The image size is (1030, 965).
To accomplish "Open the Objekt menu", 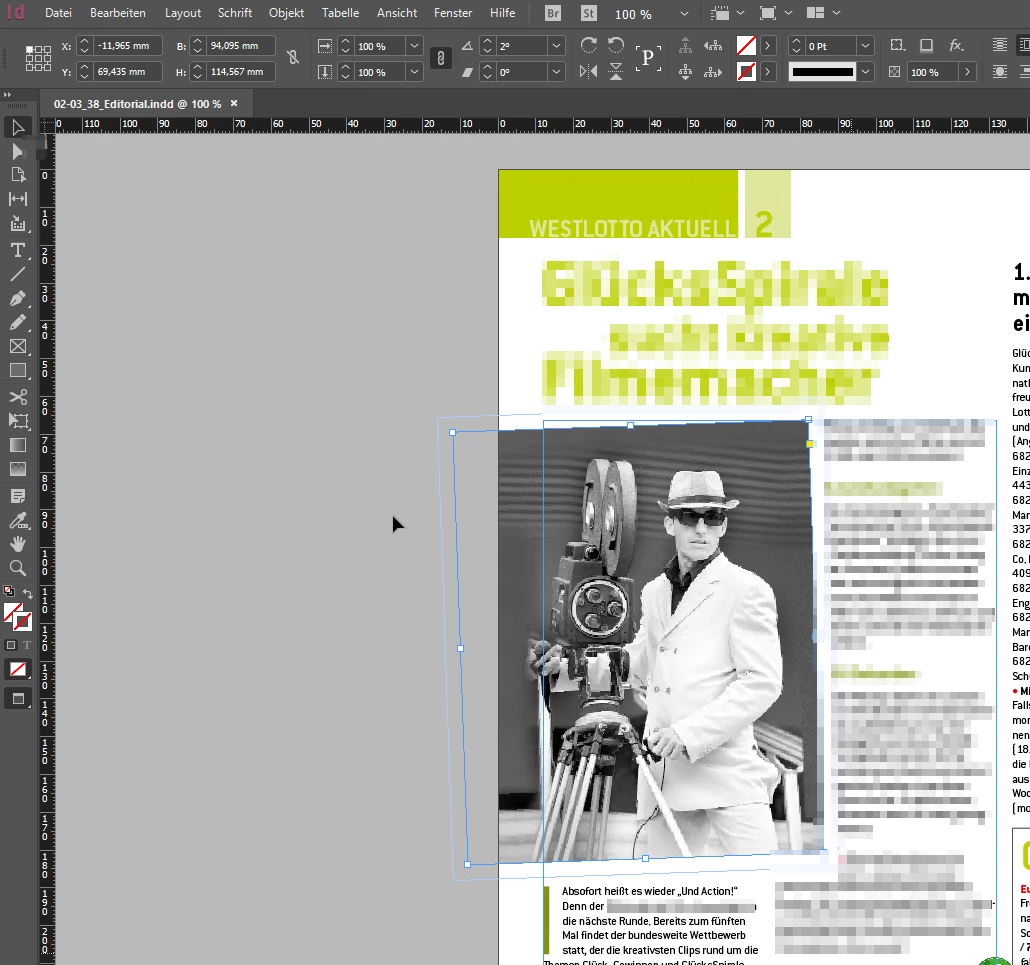I will pyautogui.click(x=286, y=13).
